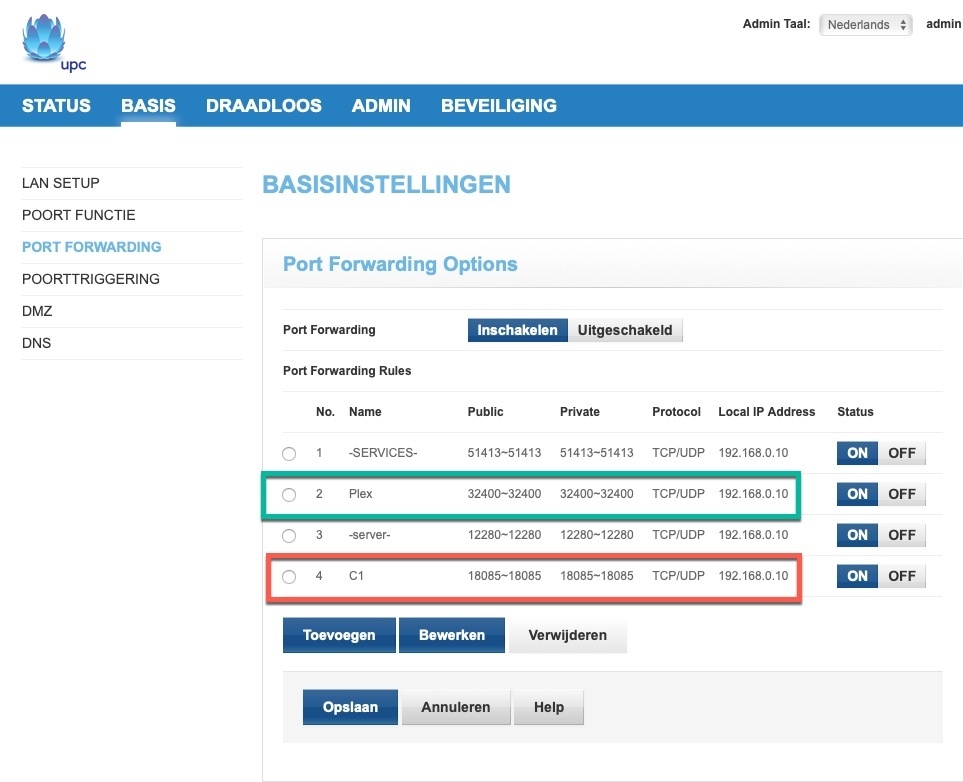Click public port 51413~51413
Viewport: 963px width, 782px height.
(x=504, y=453)
